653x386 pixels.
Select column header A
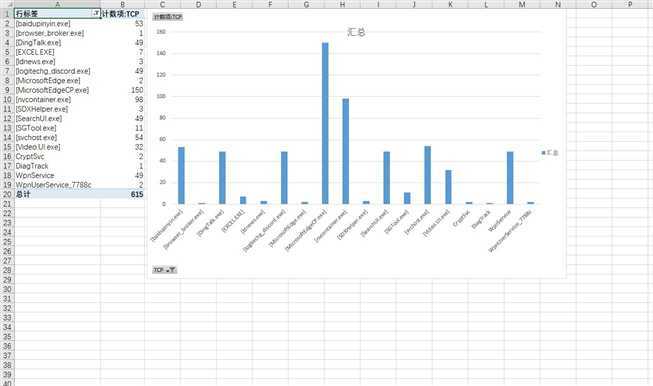coord(57,4)
